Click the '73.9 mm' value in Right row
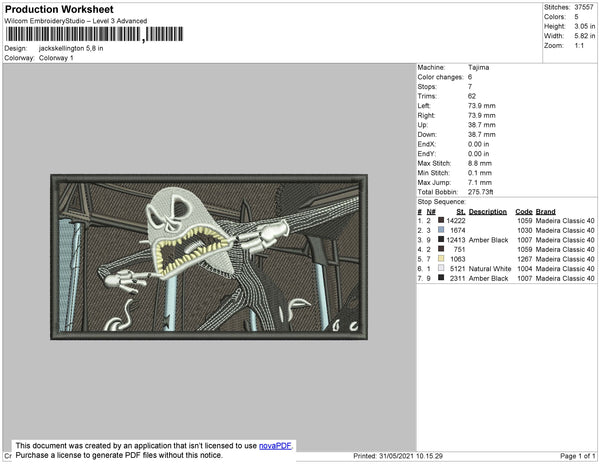The image size is (600, 464). pos(482,115)
